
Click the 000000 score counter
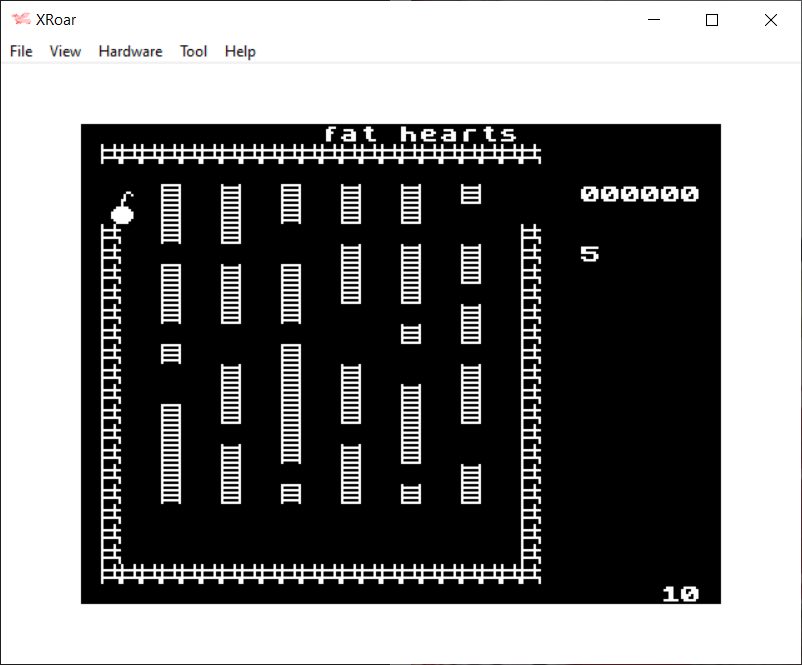pos(639,194)
